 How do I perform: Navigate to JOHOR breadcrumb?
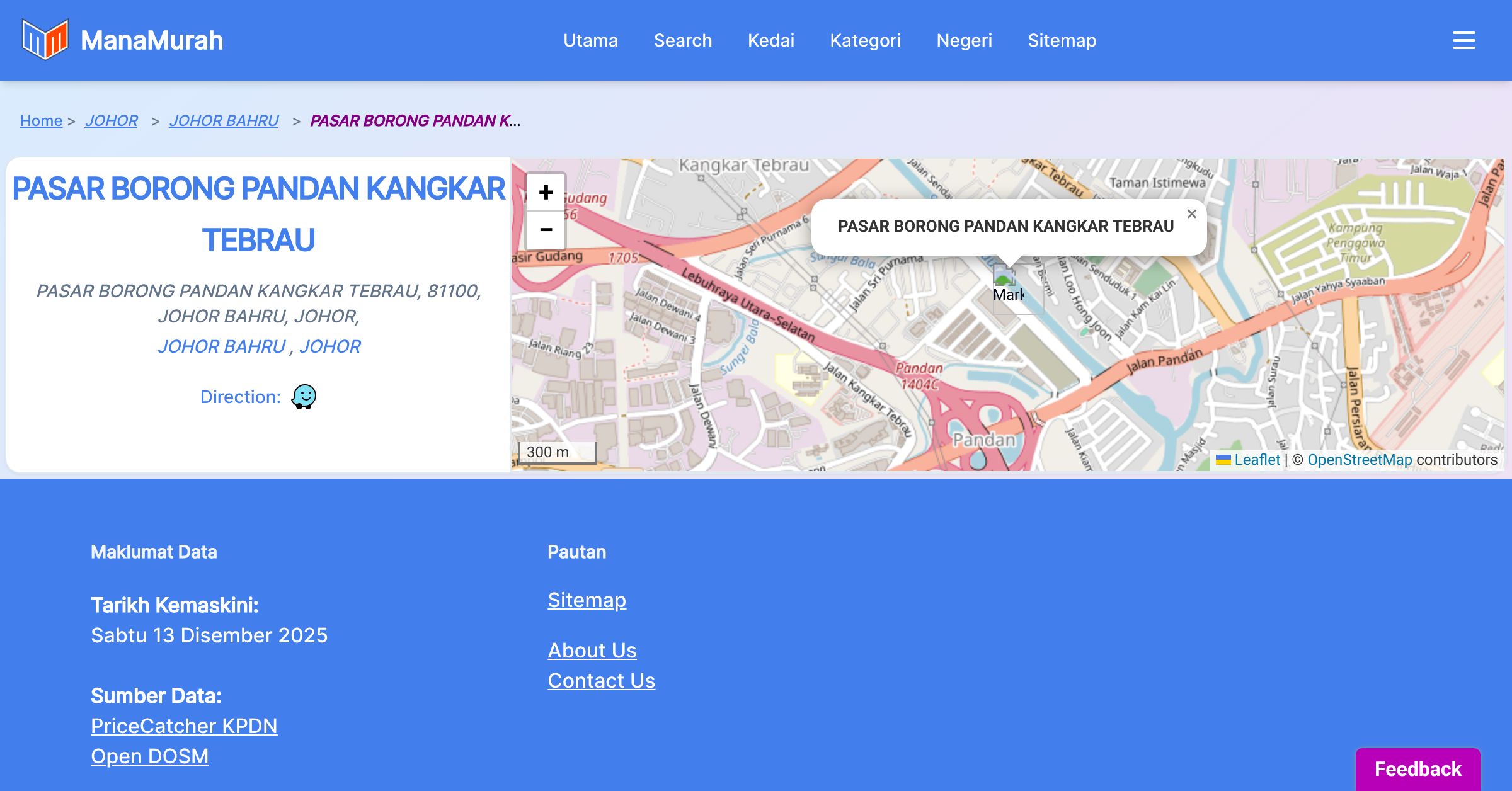111,120
